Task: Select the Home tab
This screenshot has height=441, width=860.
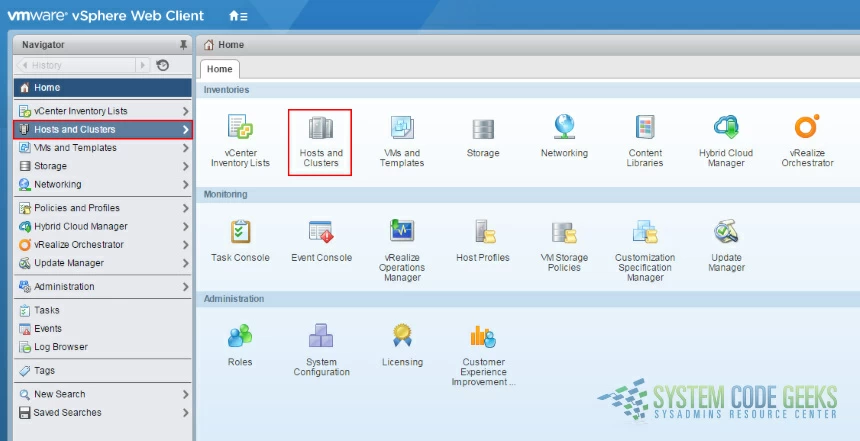Action: (x=219, y=69)
